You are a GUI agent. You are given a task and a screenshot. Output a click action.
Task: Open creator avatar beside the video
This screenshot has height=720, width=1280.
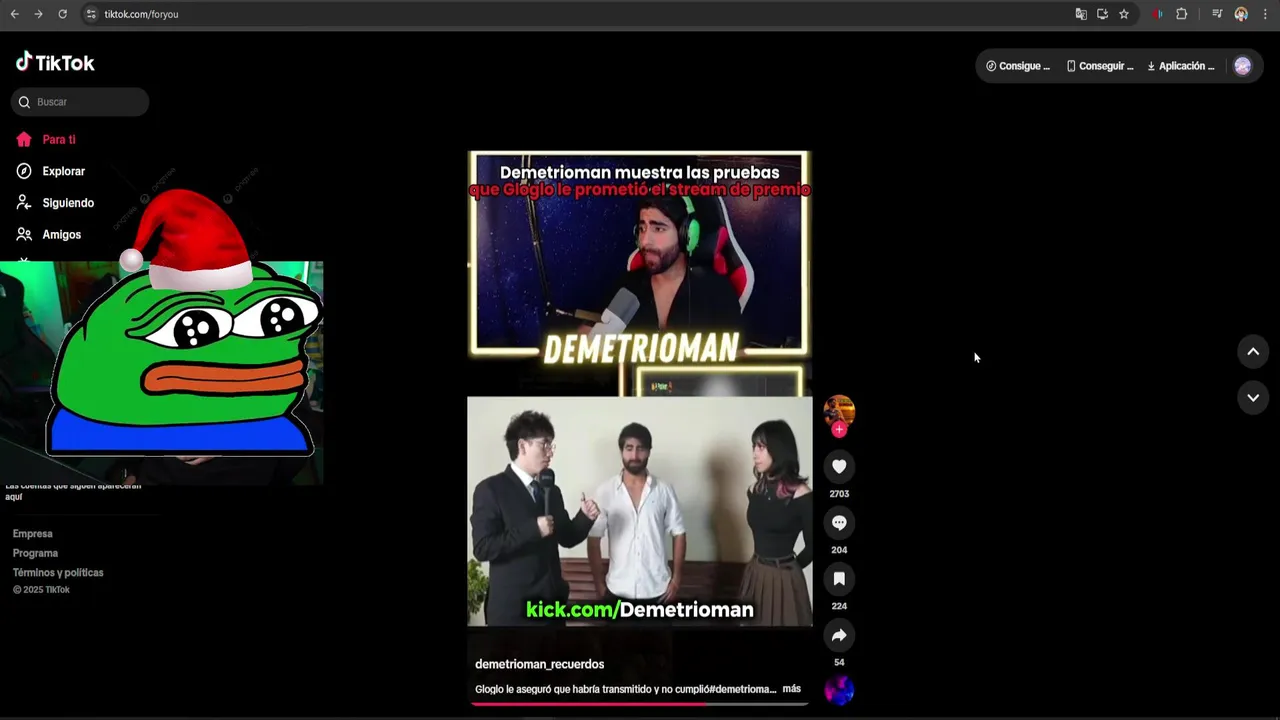tap(839, 411)
